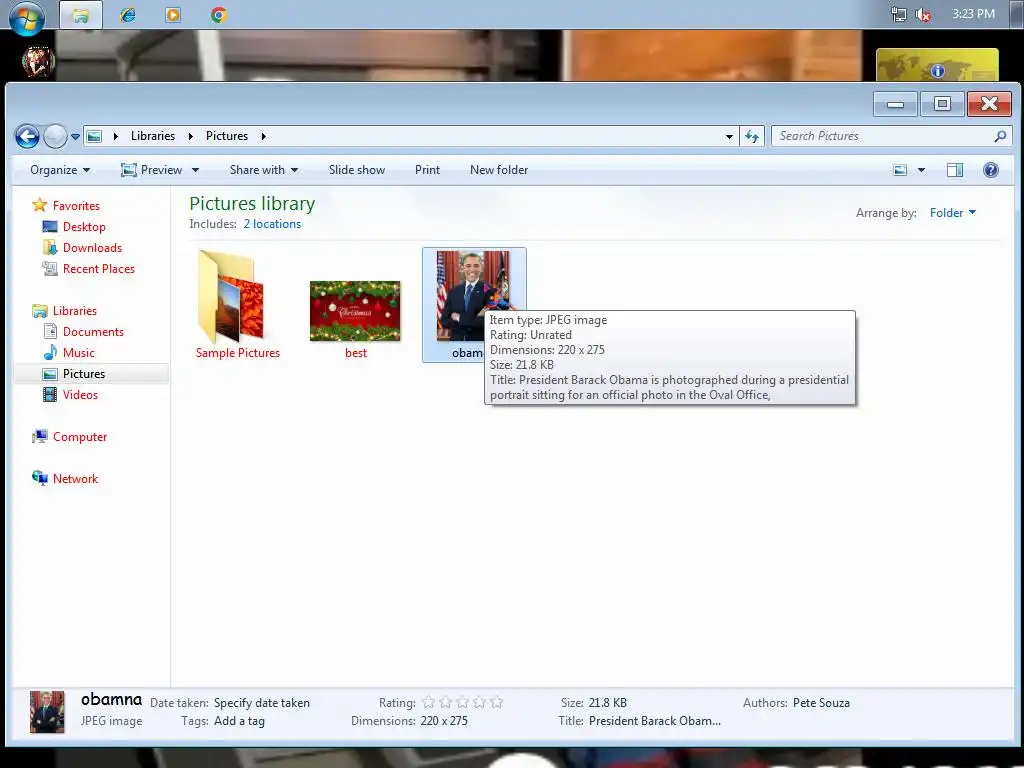Click Specify date taken field
1024x768 pixels.
(262, 703)
